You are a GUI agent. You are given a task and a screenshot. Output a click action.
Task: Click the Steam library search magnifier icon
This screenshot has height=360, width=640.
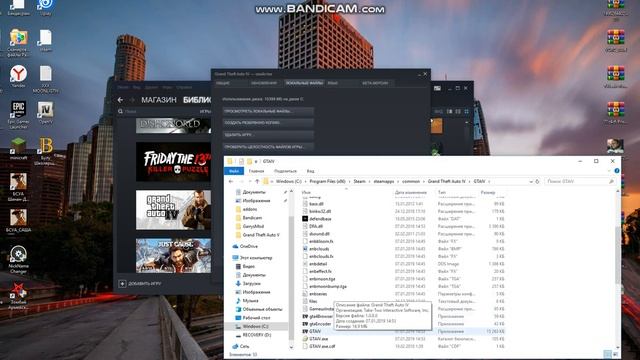(120, 111)
